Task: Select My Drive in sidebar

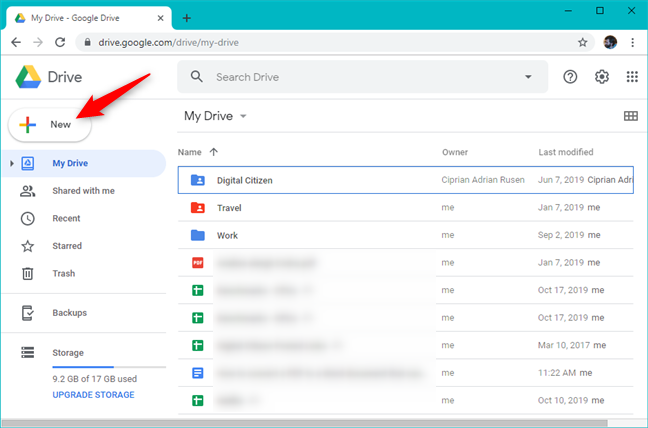Action: 84,164
